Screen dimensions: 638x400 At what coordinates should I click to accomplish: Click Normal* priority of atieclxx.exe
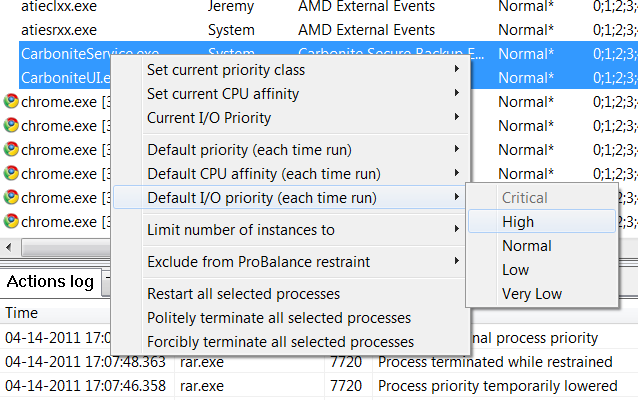[526, 7]
